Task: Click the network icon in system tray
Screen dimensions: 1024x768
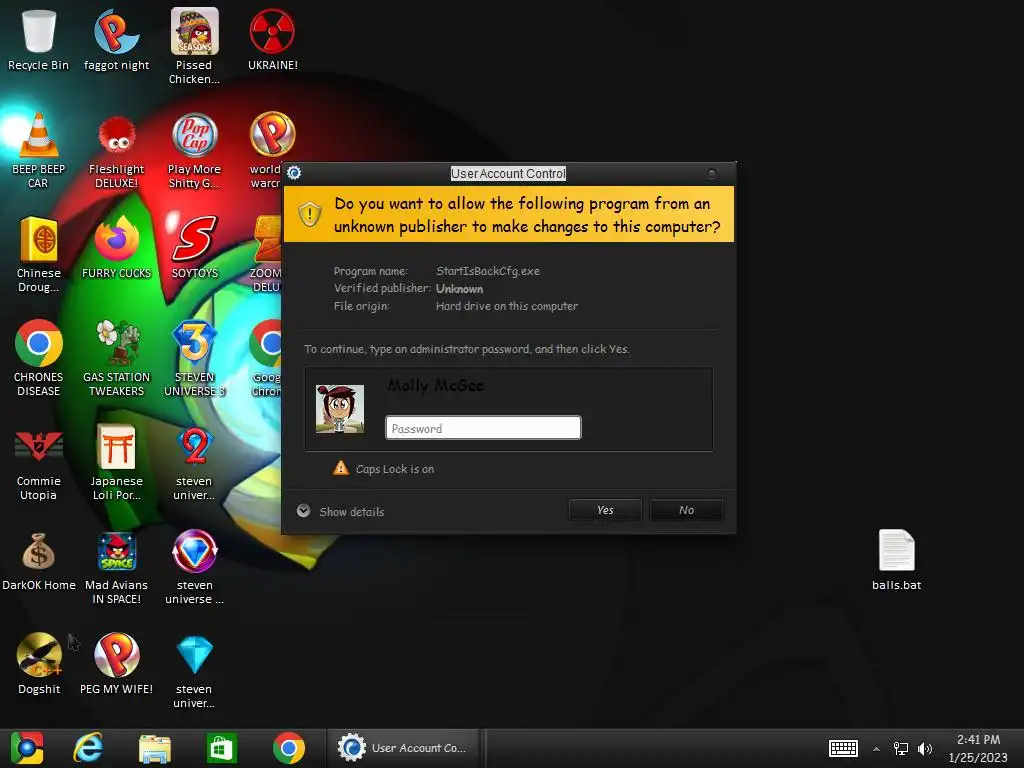Action: tap(901, 748)
